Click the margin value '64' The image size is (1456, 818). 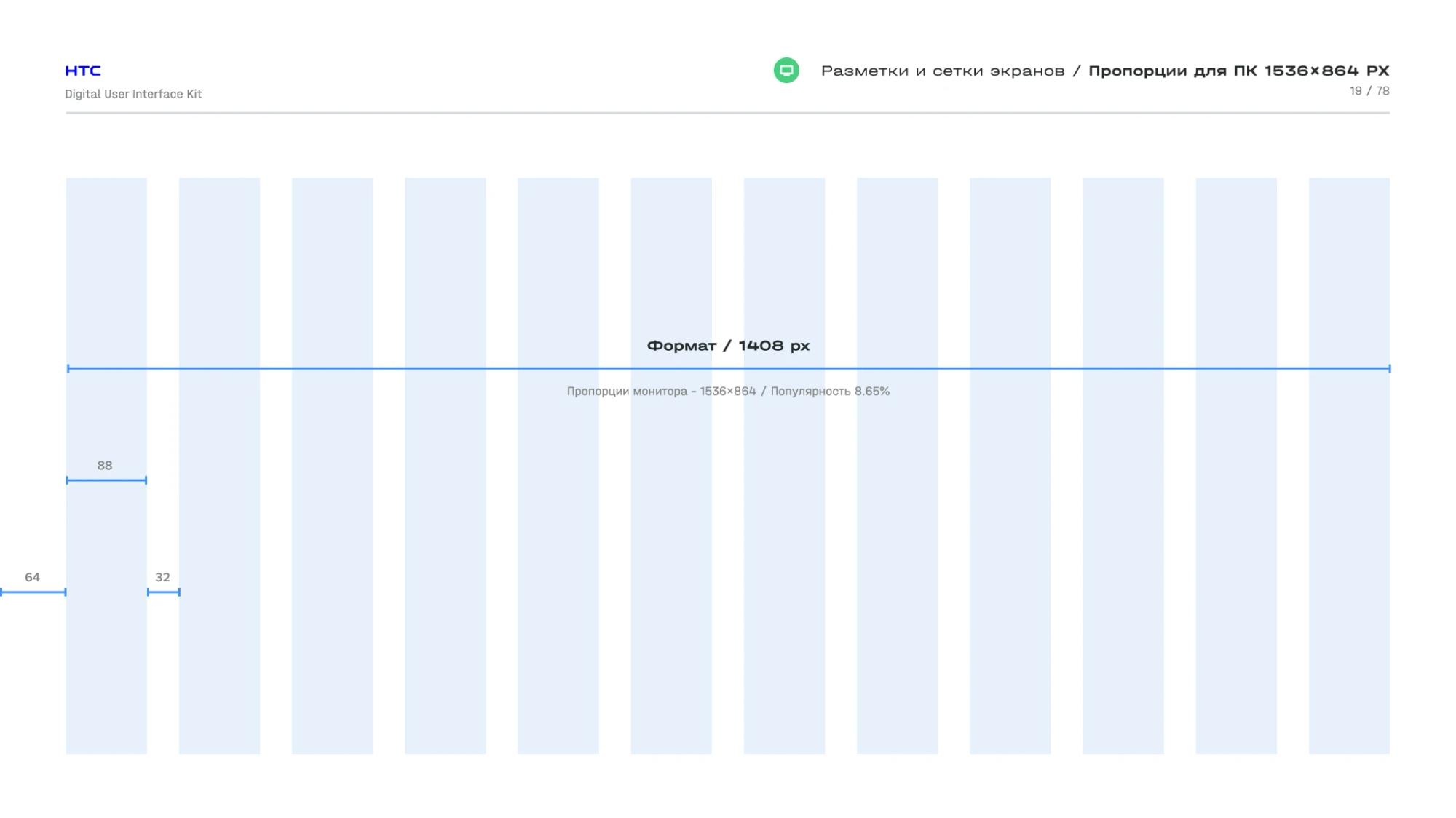click(32, 578)
